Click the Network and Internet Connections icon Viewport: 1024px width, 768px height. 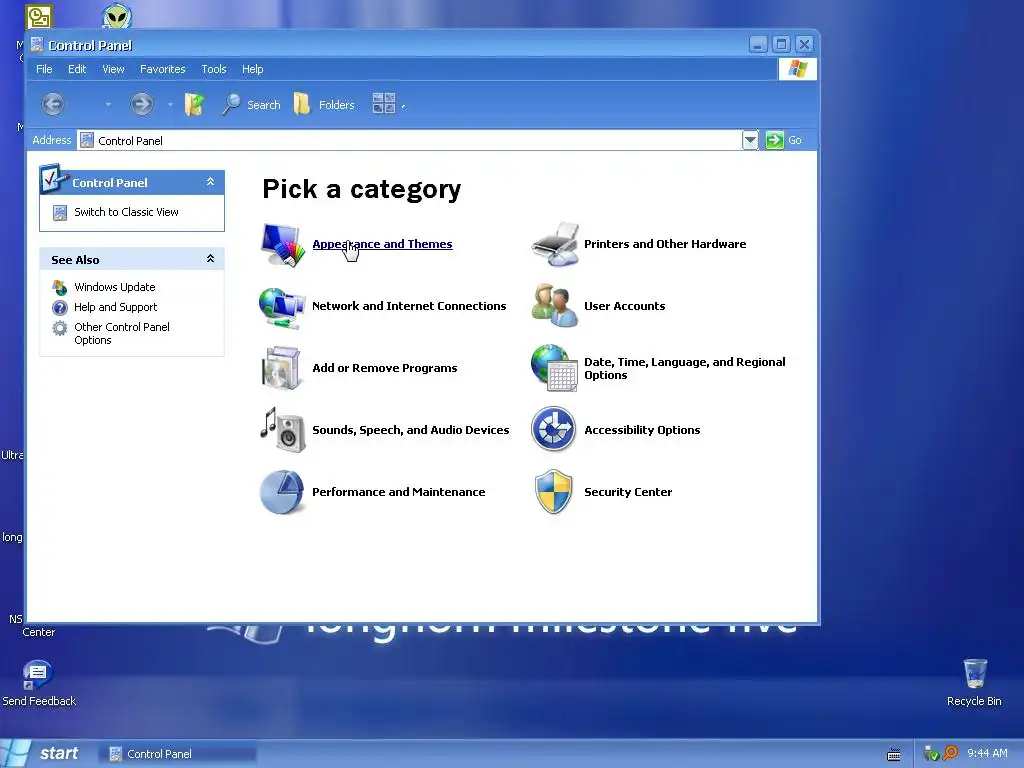tap(282, 307)
